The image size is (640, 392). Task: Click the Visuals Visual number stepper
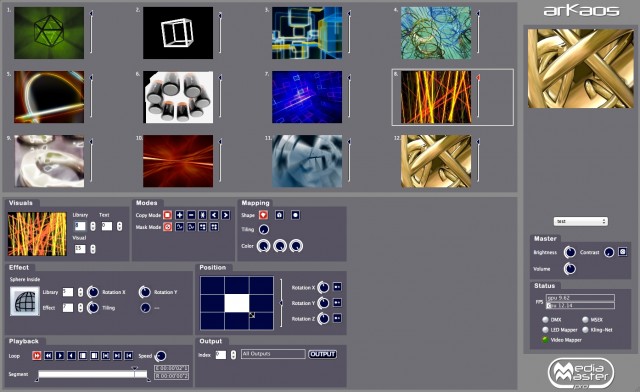(x=93, y=249)
